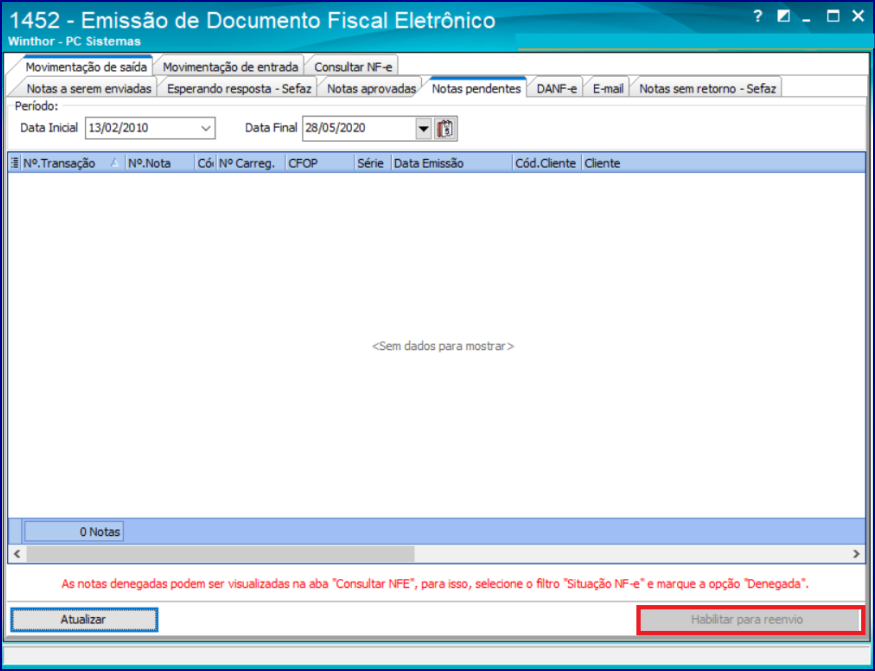The width and height of the screenshot is (875, 671).
Task: Open calendar icon next to Data Final
Action: point(445,128)
